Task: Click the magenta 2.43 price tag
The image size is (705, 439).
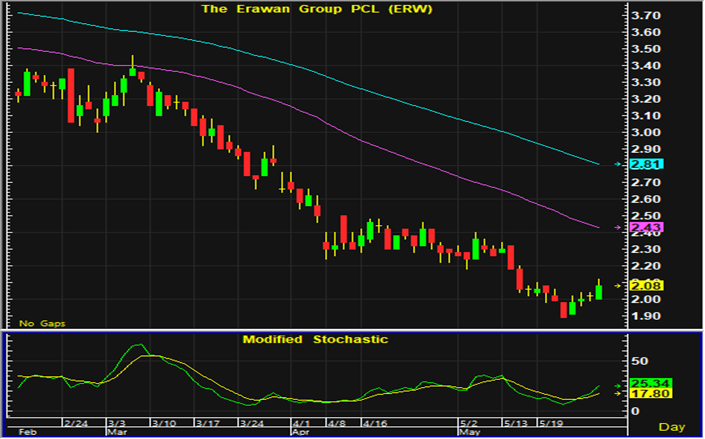Action: pos(647,228)
